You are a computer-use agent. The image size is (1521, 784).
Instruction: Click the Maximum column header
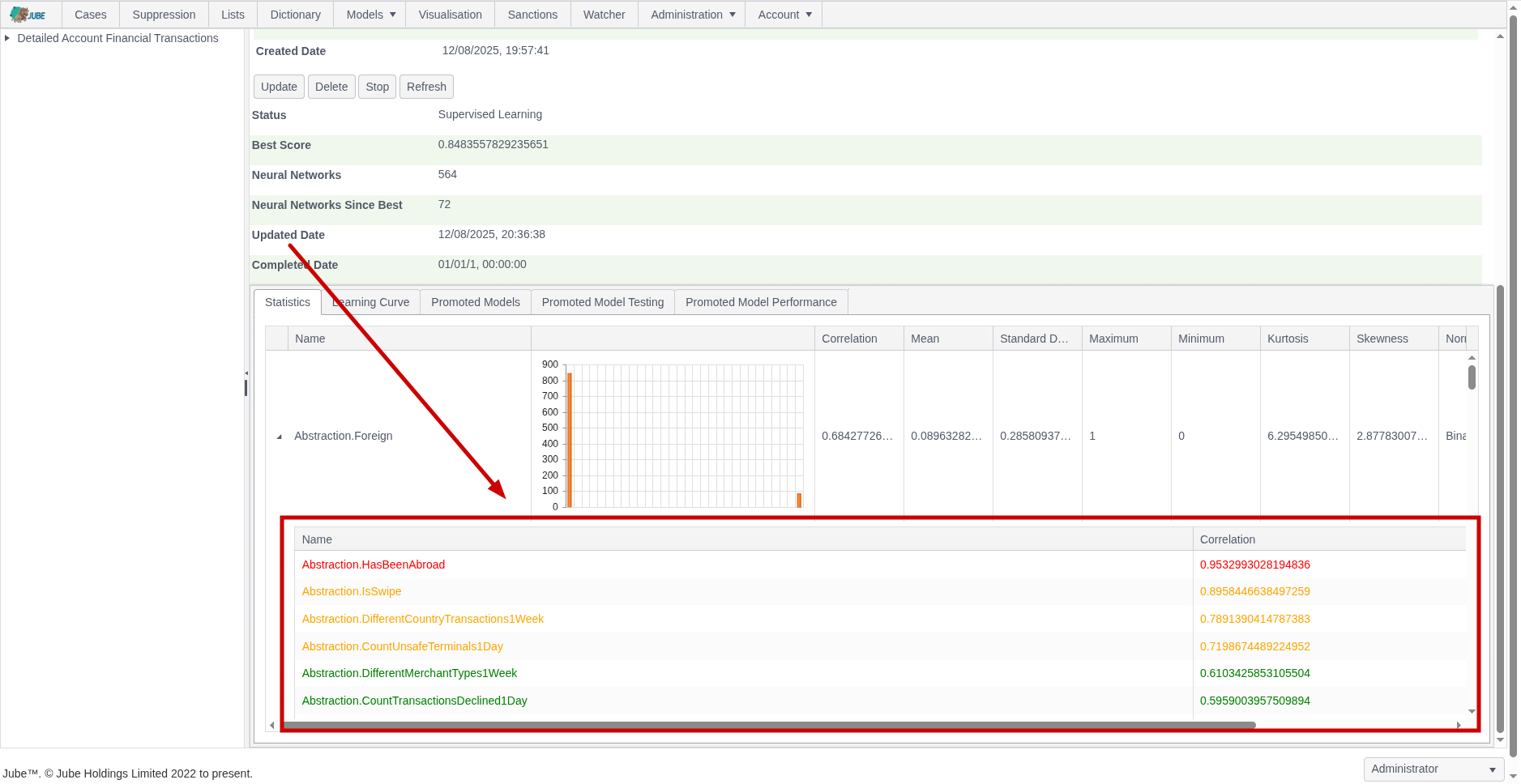(1126, 339)
